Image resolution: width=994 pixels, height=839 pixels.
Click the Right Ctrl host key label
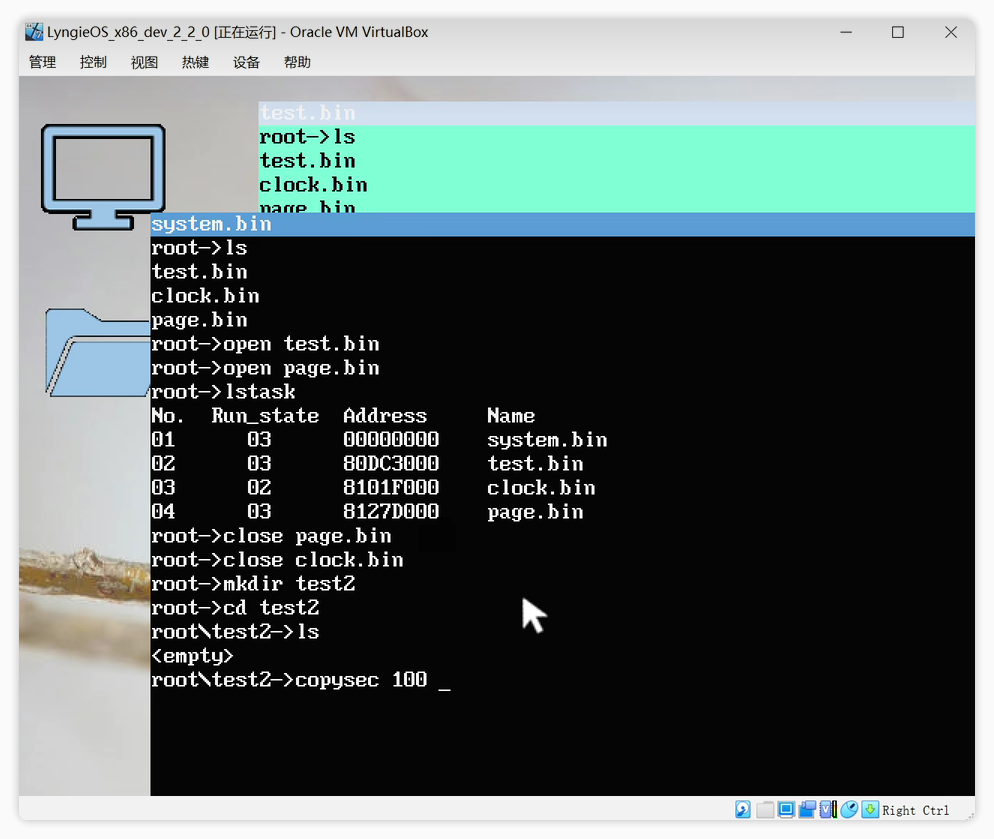pos(915,810)
